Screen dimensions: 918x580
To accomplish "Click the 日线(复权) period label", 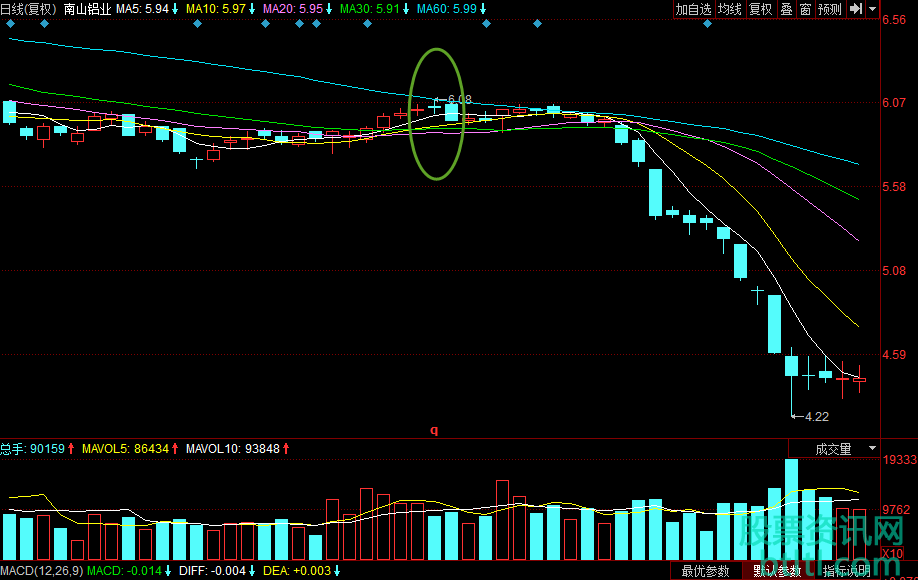I will point(29,9).
